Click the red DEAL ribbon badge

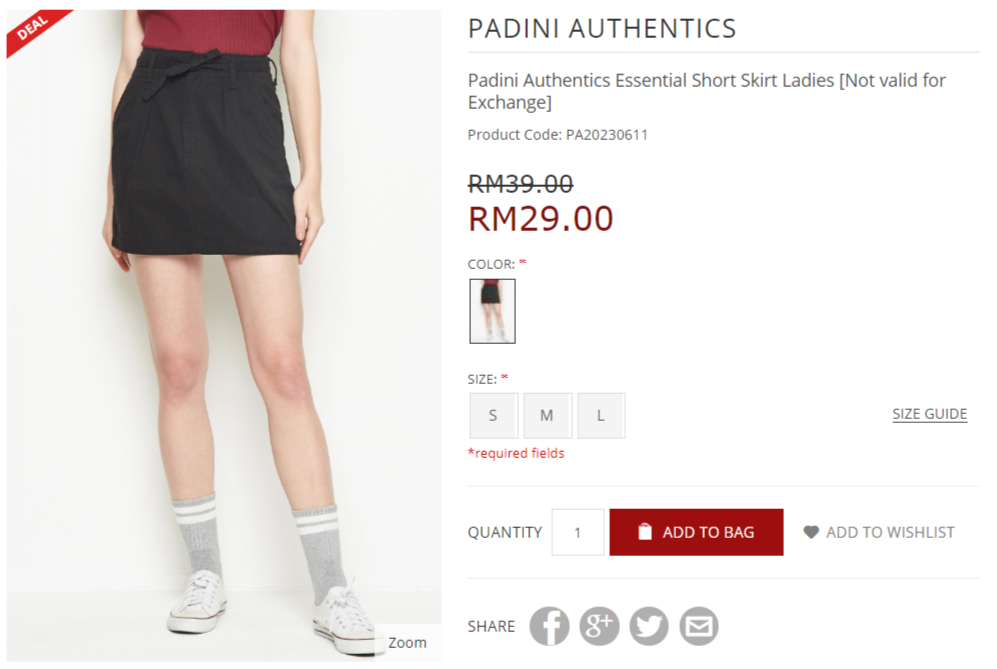[x=36, y=31]
